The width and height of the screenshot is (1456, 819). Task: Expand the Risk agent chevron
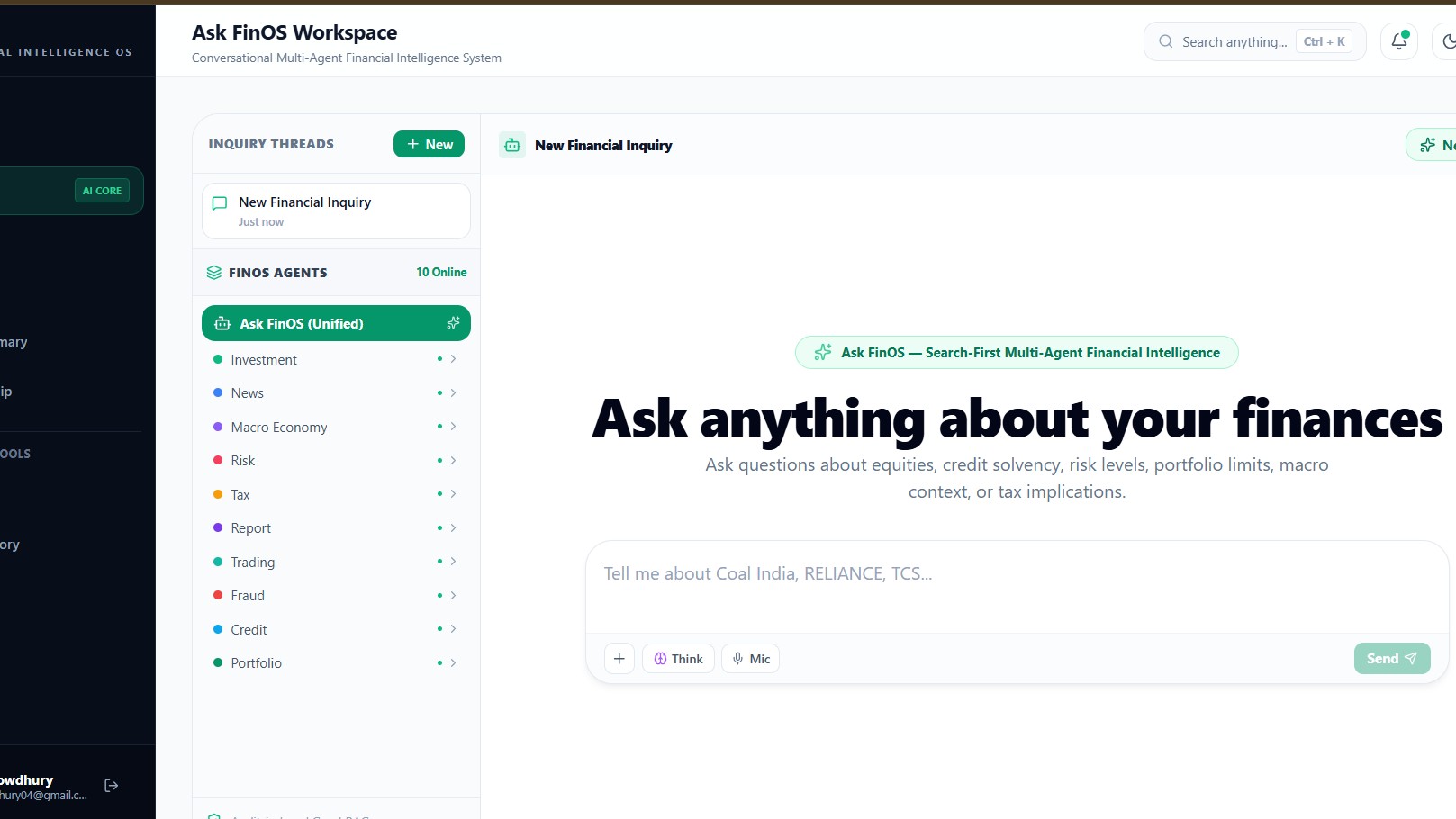453,461
